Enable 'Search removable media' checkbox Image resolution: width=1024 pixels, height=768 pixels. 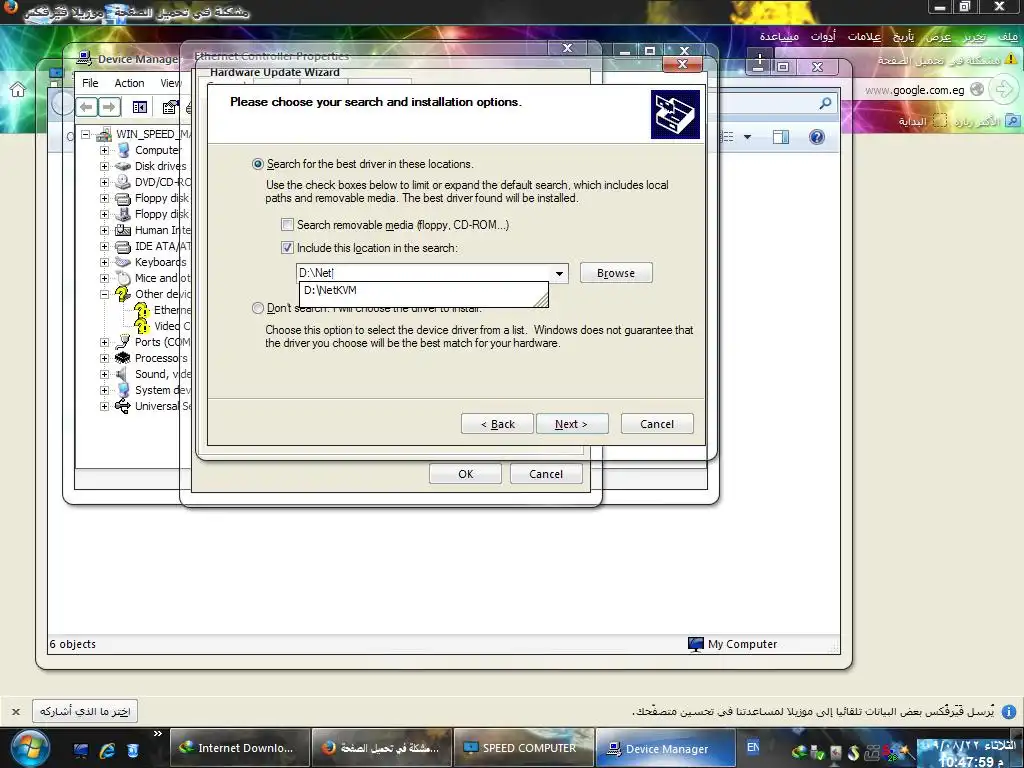click(x=287, y=225)
